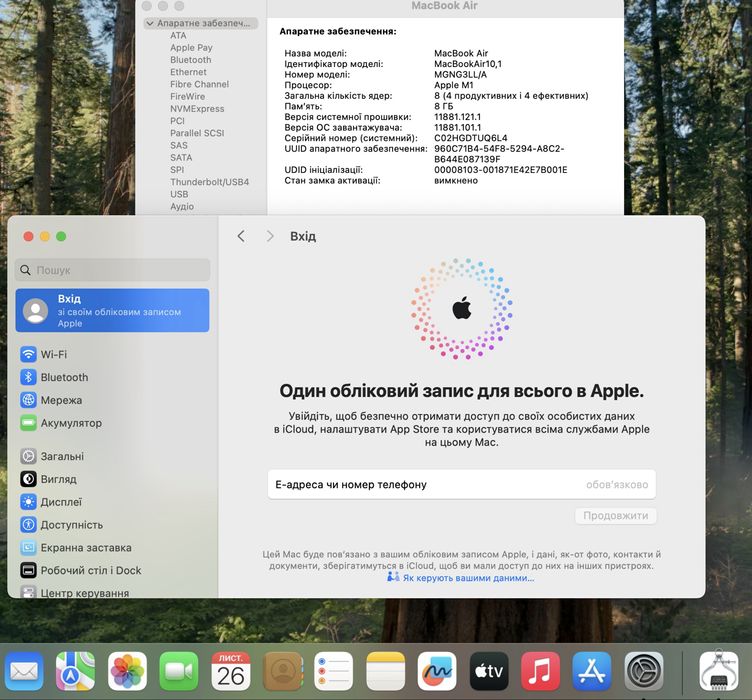Open System Information app in Dock
752x700 pixels.
pos(718,671)
